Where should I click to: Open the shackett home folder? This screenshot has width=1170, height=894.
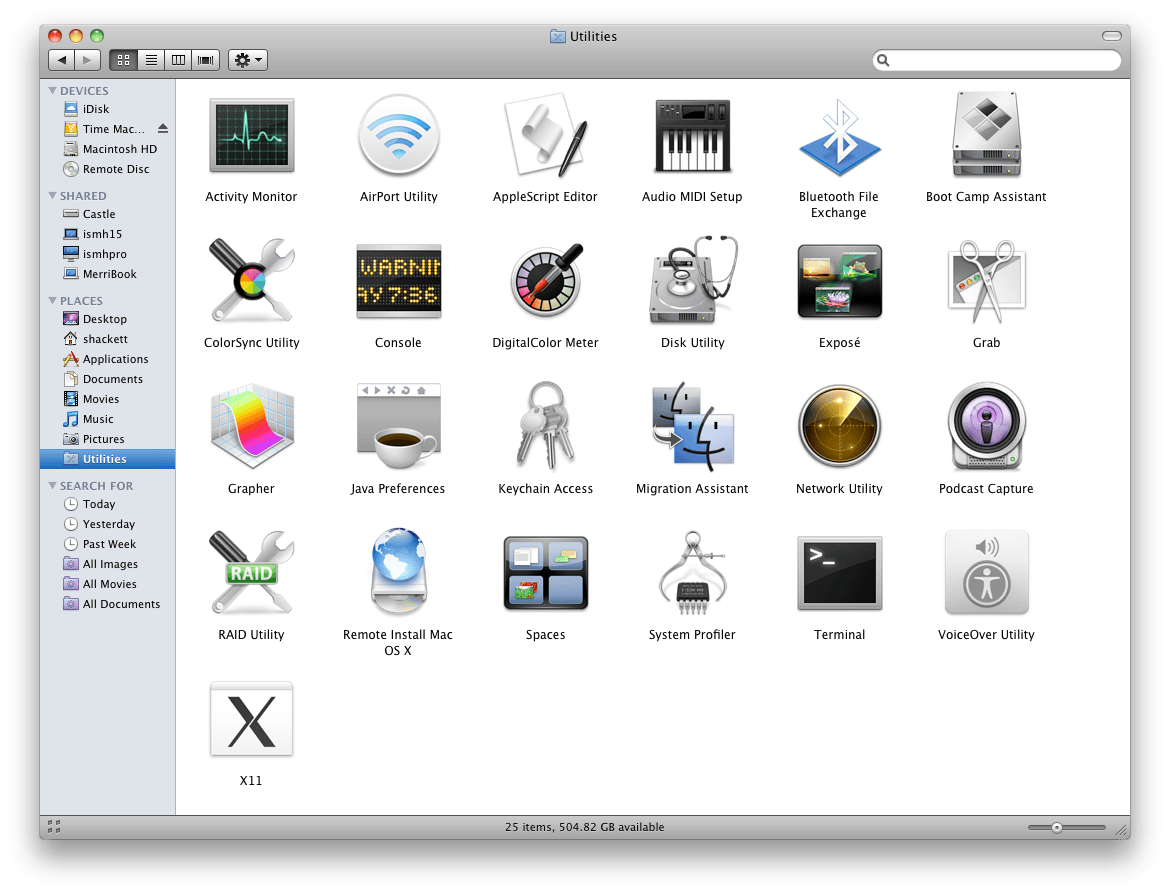pyautogui.click(x=107, y=340)
